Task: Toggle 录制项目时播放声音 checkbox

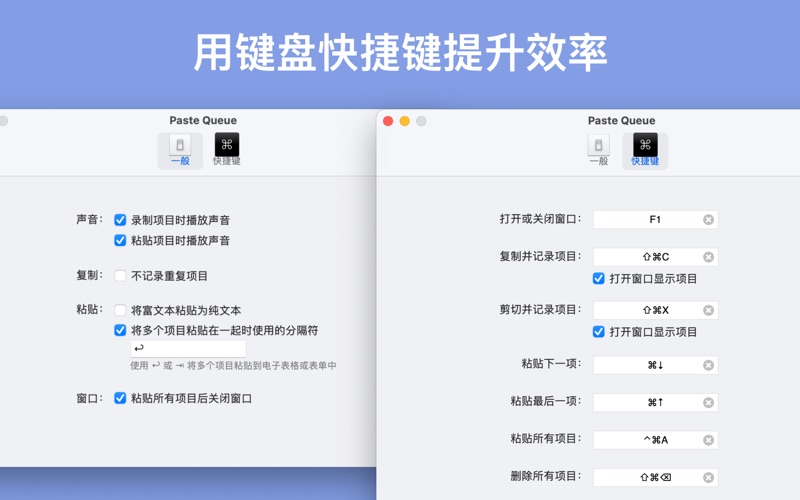Action: point(120,220)
